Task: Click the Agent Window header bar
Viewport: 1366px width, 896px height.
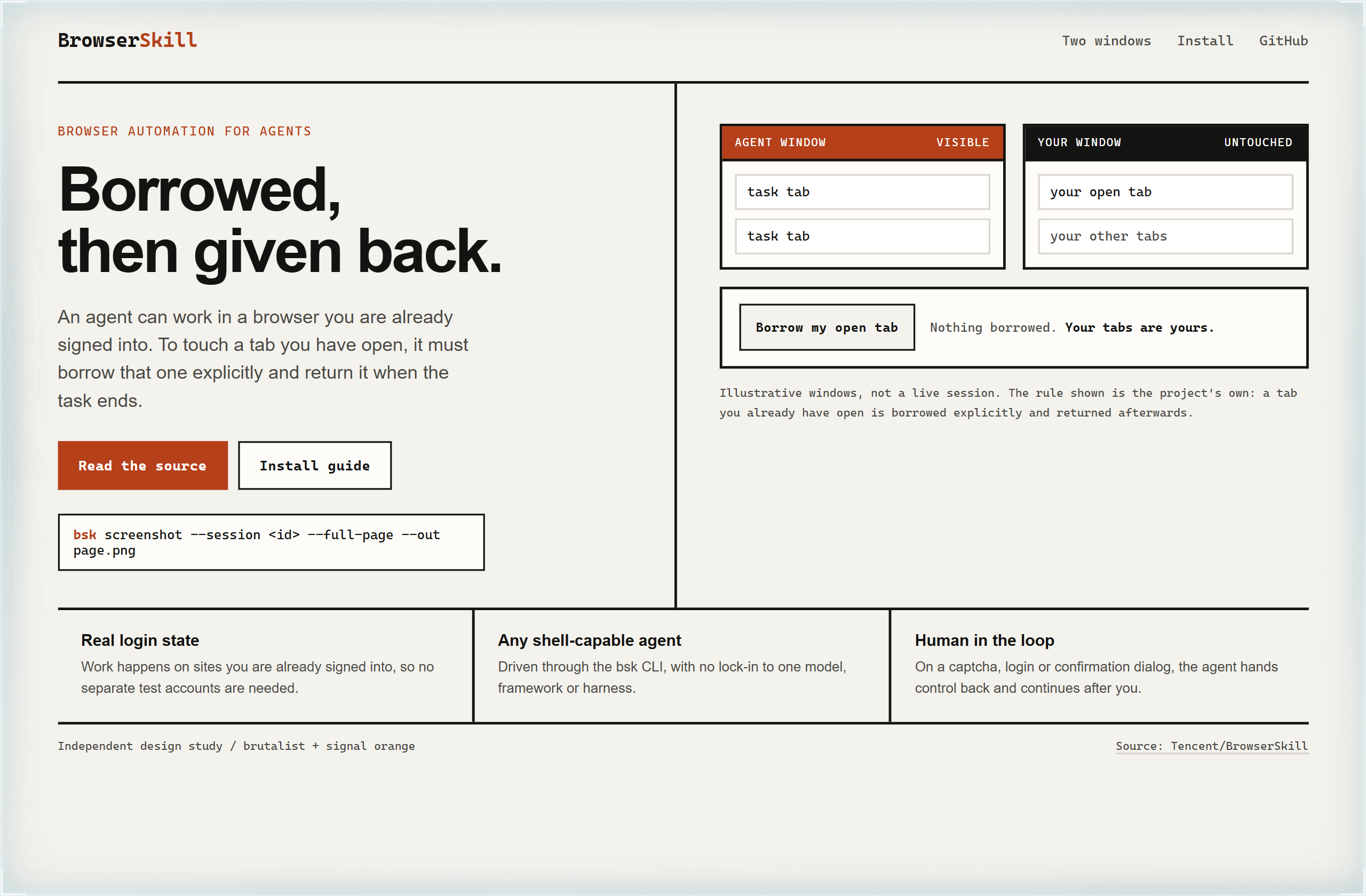Action: 862,142
